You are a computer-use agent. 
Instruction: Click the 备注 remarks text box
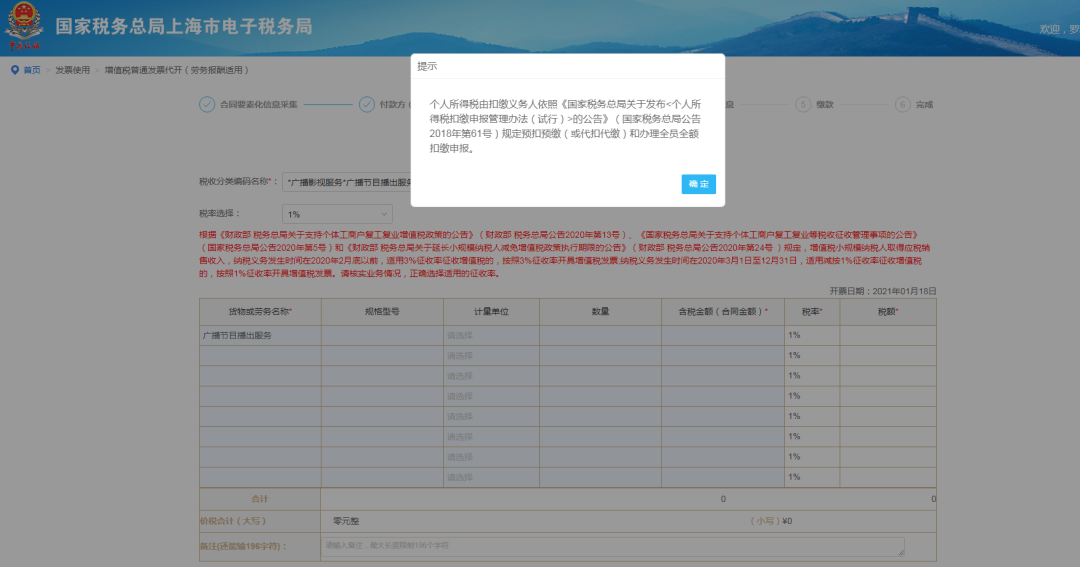point(613,547)
